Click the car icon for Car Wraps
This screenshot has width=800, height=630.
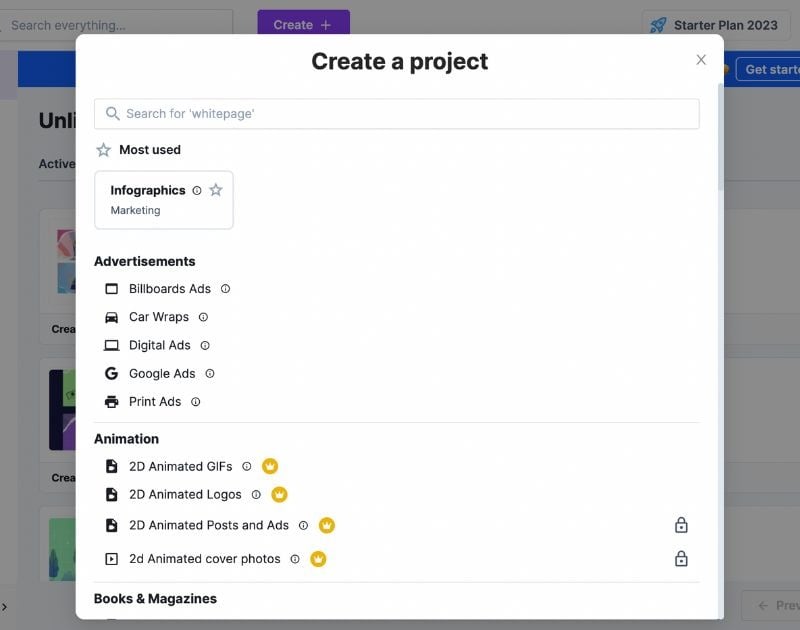111,317
